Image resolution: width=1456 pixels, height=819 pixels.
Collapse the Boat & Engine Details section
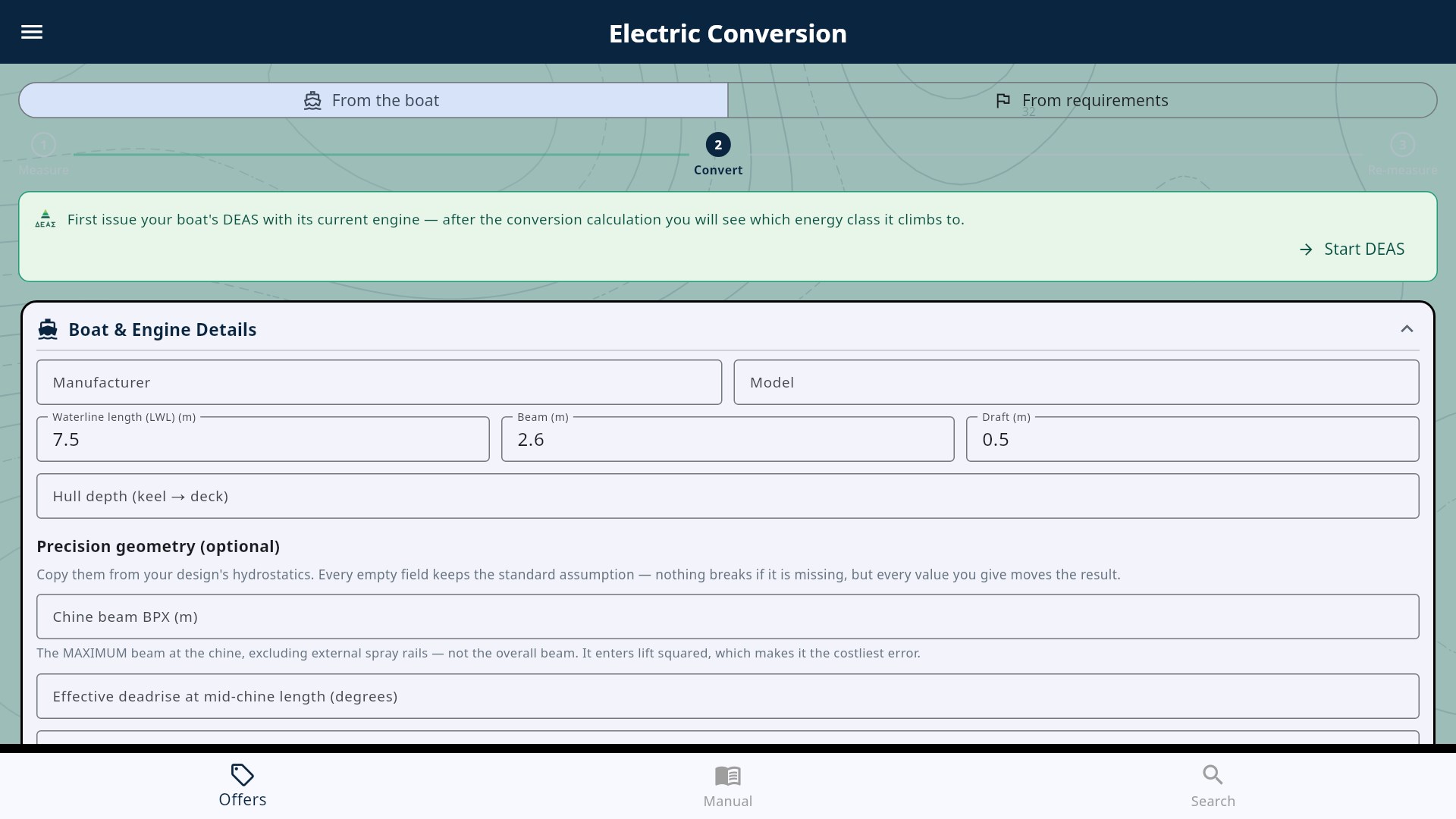pos(1407,329)
